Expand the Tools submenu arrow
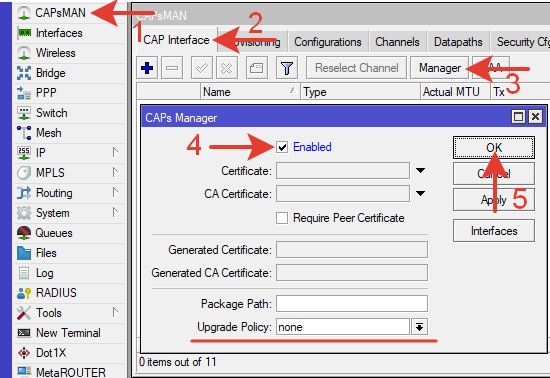The height and width of the screenshot is (378, 550). [115, 312]
